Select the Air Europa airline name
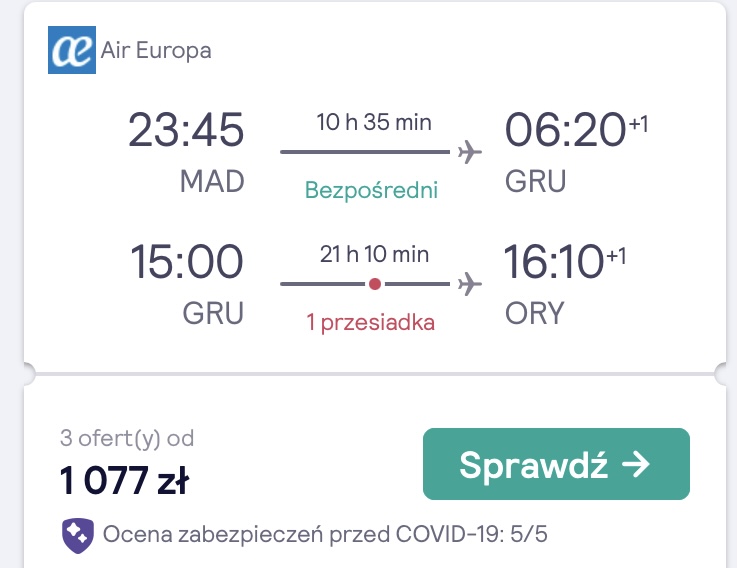The width and height of the screenshot is (737, 568). point(156,50)
